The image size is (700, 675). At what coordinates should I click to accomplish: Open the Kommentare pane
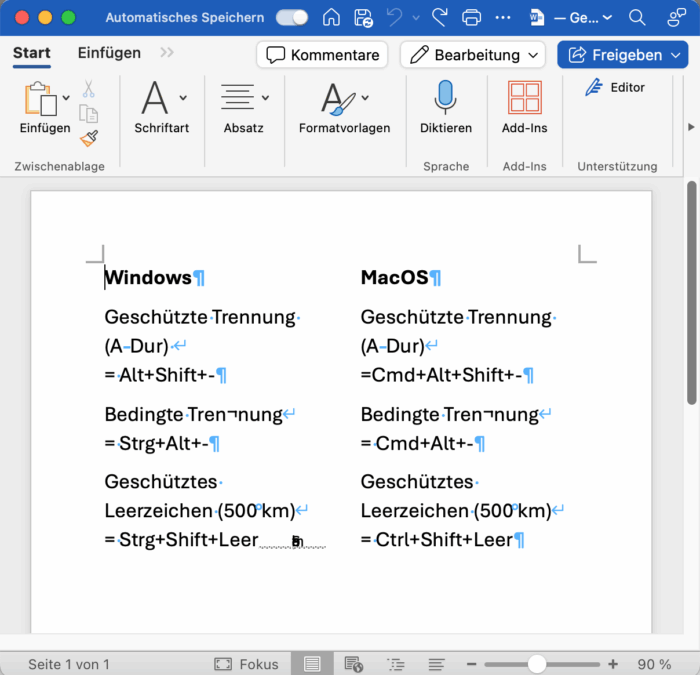pyautogui.click(x=322, y=55)
